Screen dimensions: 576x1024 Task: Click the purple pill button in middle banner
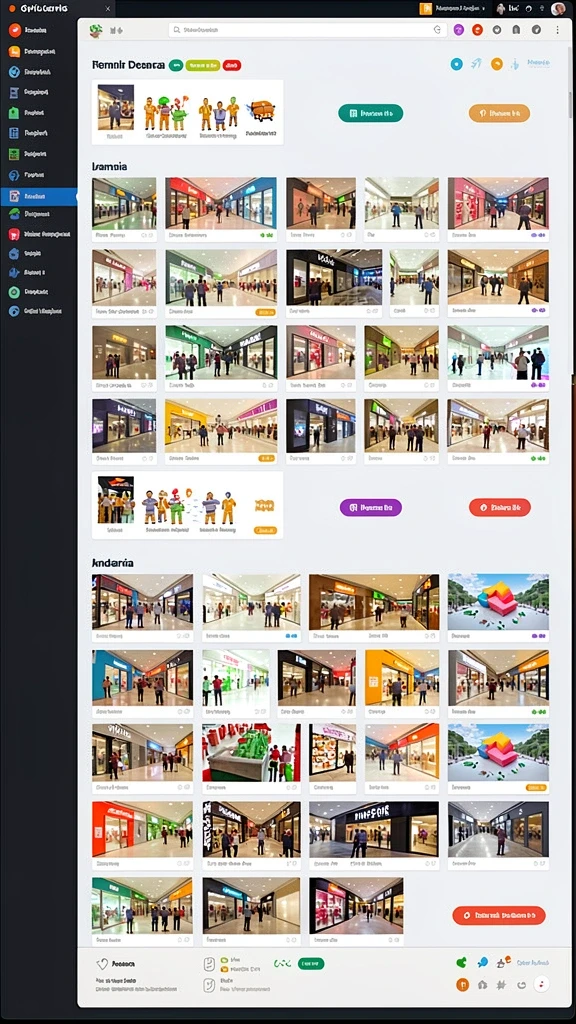tap(371, 507)
